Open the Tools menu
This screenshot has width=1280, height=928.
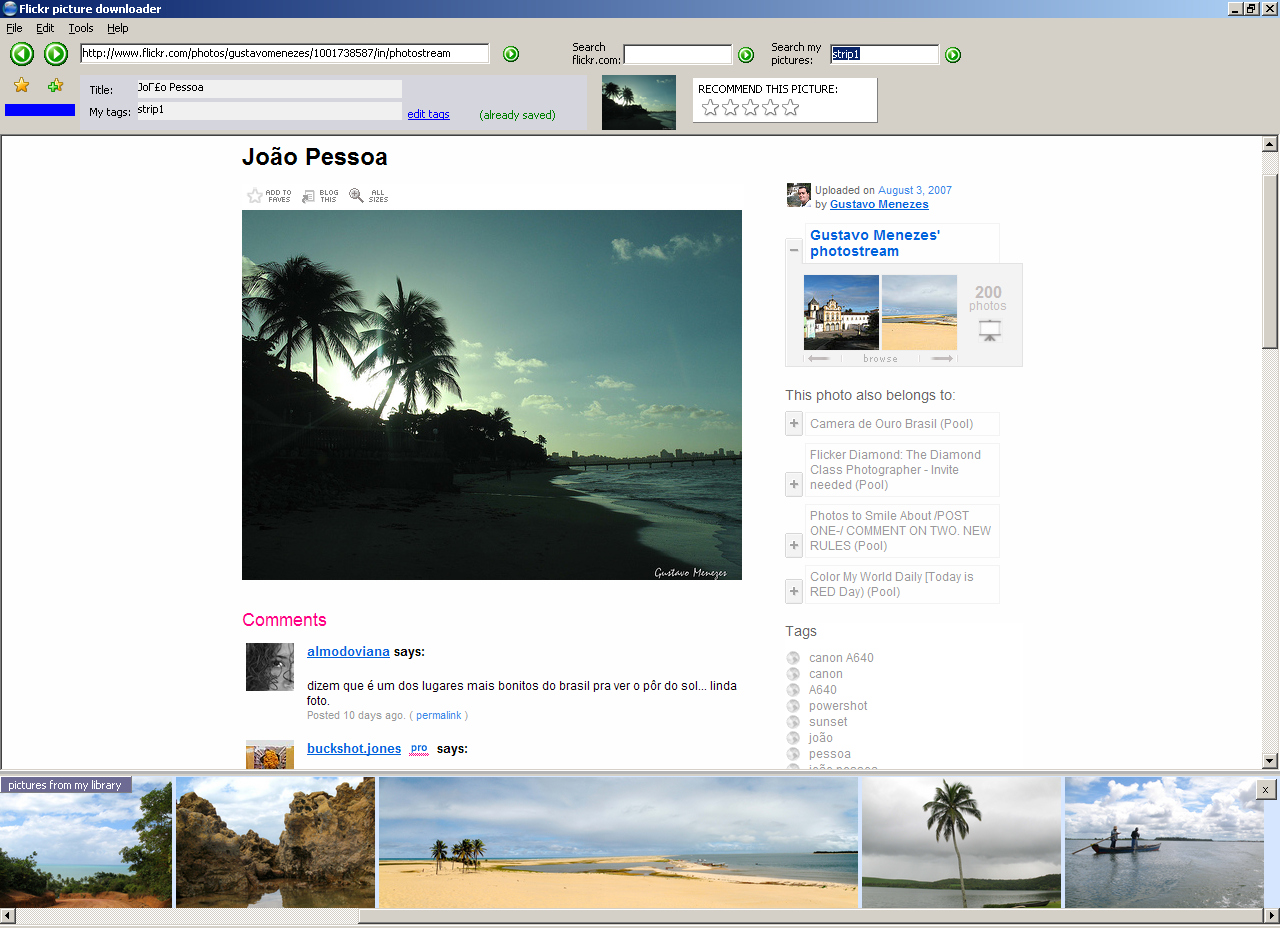80,28
